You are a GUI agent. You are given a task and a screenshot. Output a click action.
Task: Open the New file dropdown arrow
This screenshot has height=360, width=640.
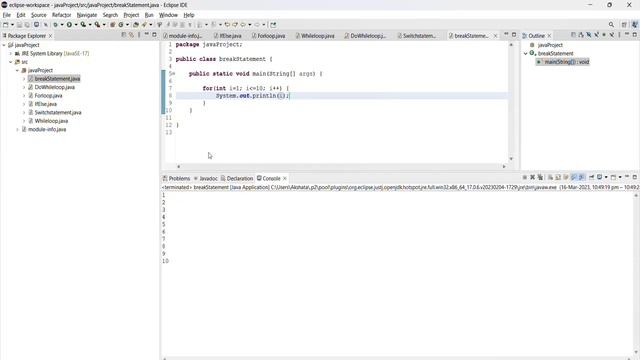point(12,24)
